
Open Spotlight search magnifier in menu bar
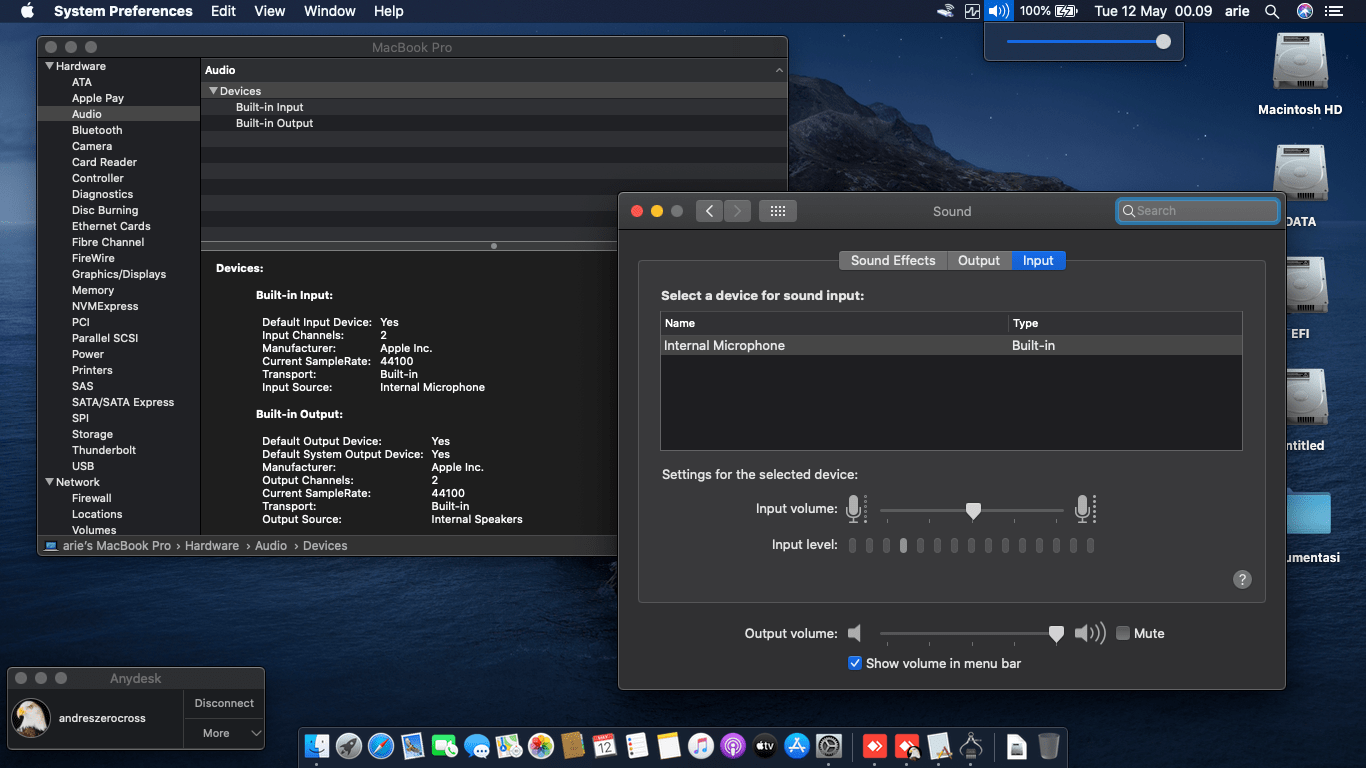click(1272, 11)
